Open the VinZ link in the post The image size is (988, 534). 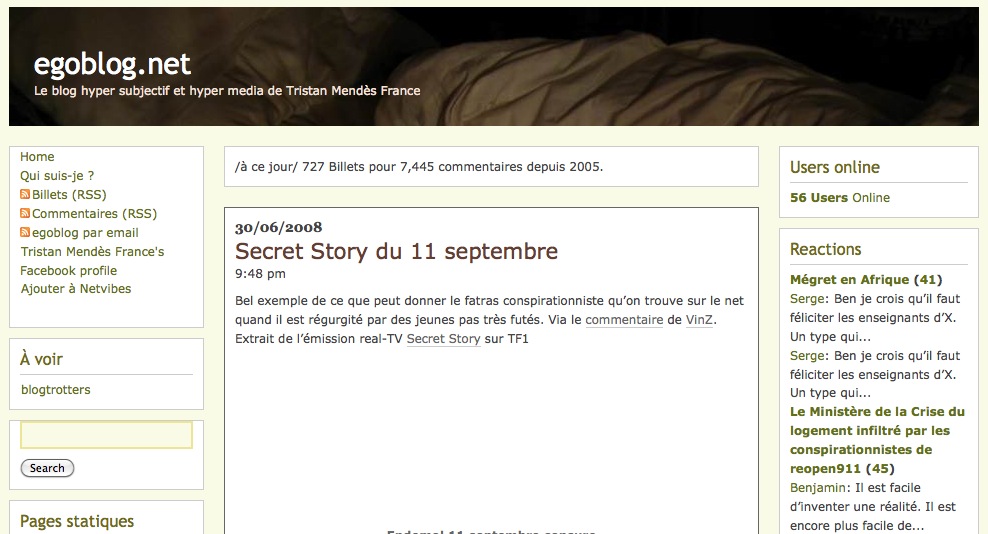pyautogui.click(x=699, y=320)
